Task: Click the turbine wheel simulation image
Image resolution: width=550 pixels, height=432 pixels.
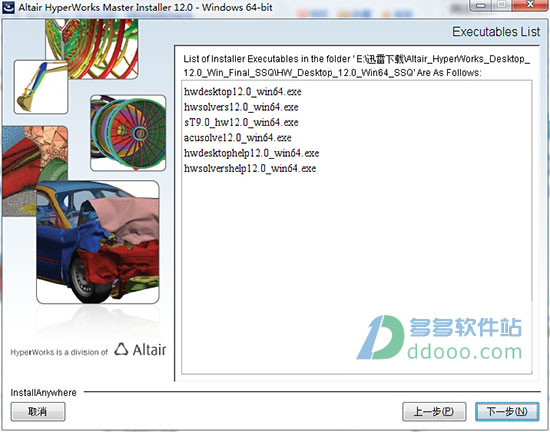Action: tap(128, 133)
